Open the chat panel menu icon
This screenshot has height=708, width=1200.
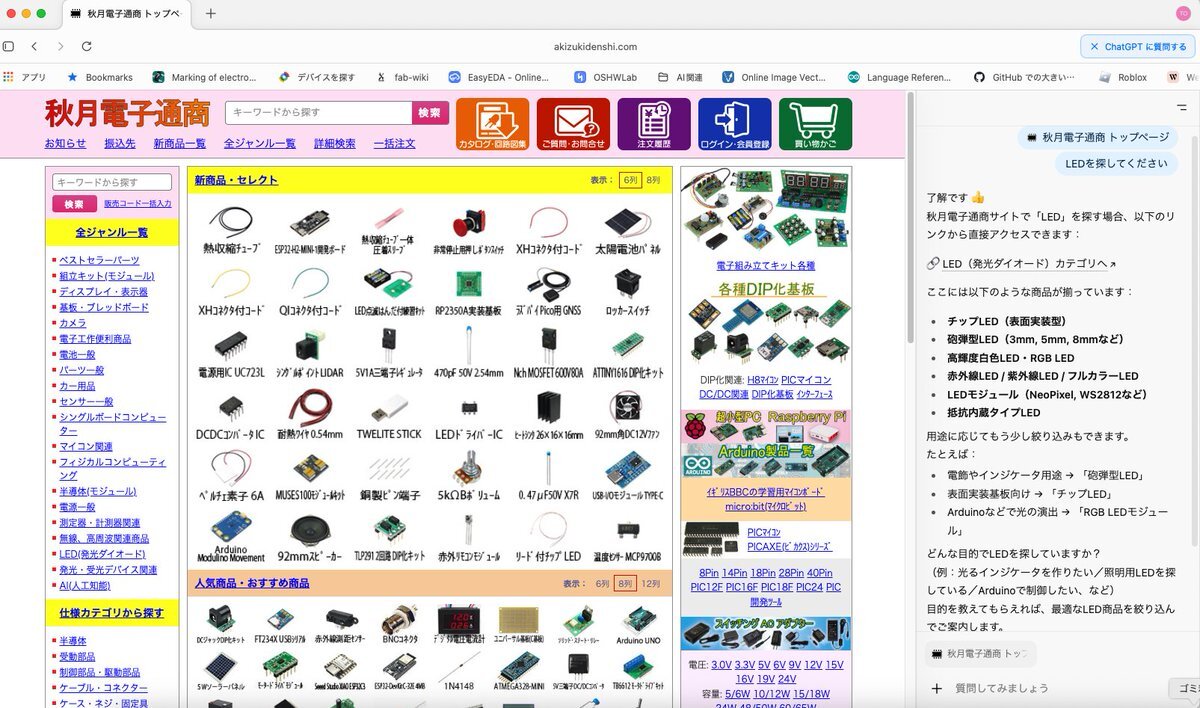coord(1182,107)
